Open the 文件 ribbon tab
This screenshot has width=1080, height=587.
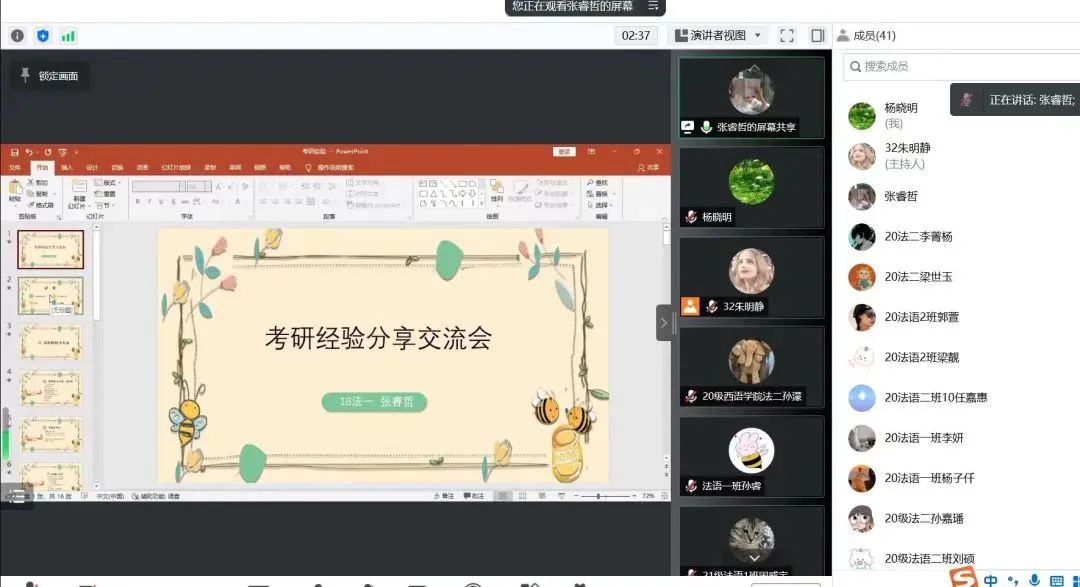tap(15, 168)
